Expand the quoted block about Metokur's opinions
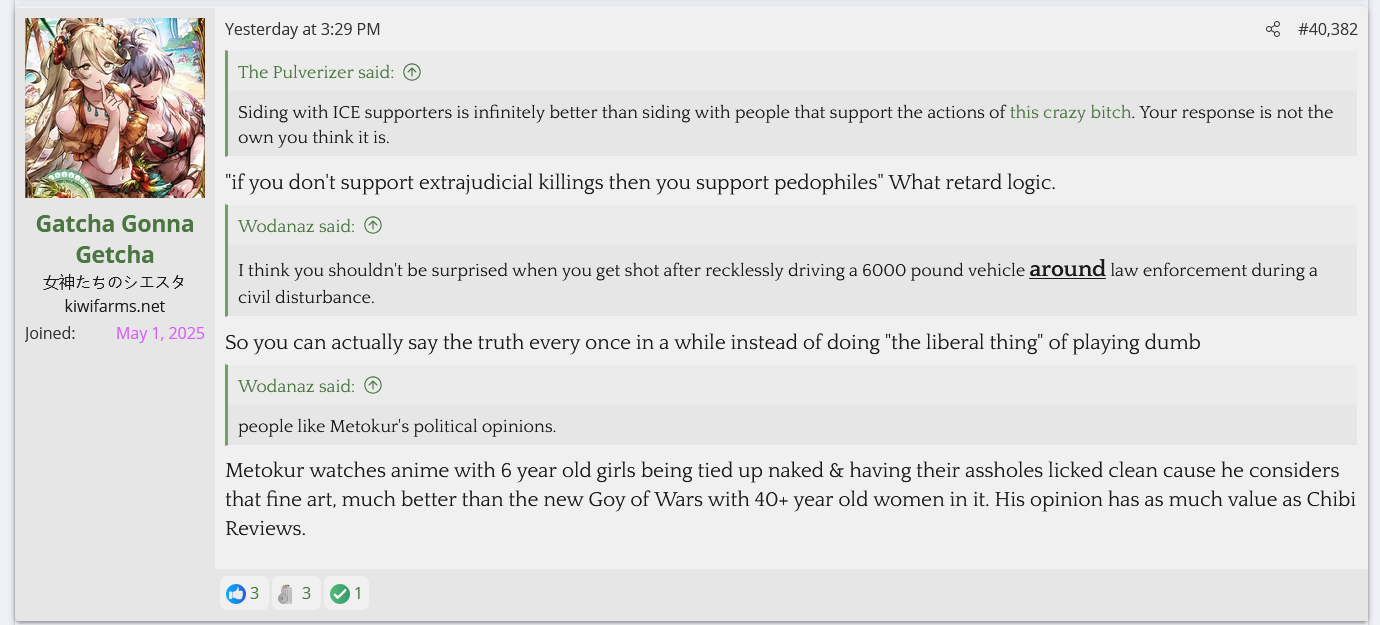This screenshot has height=625, width=1380. pos(792,426)
